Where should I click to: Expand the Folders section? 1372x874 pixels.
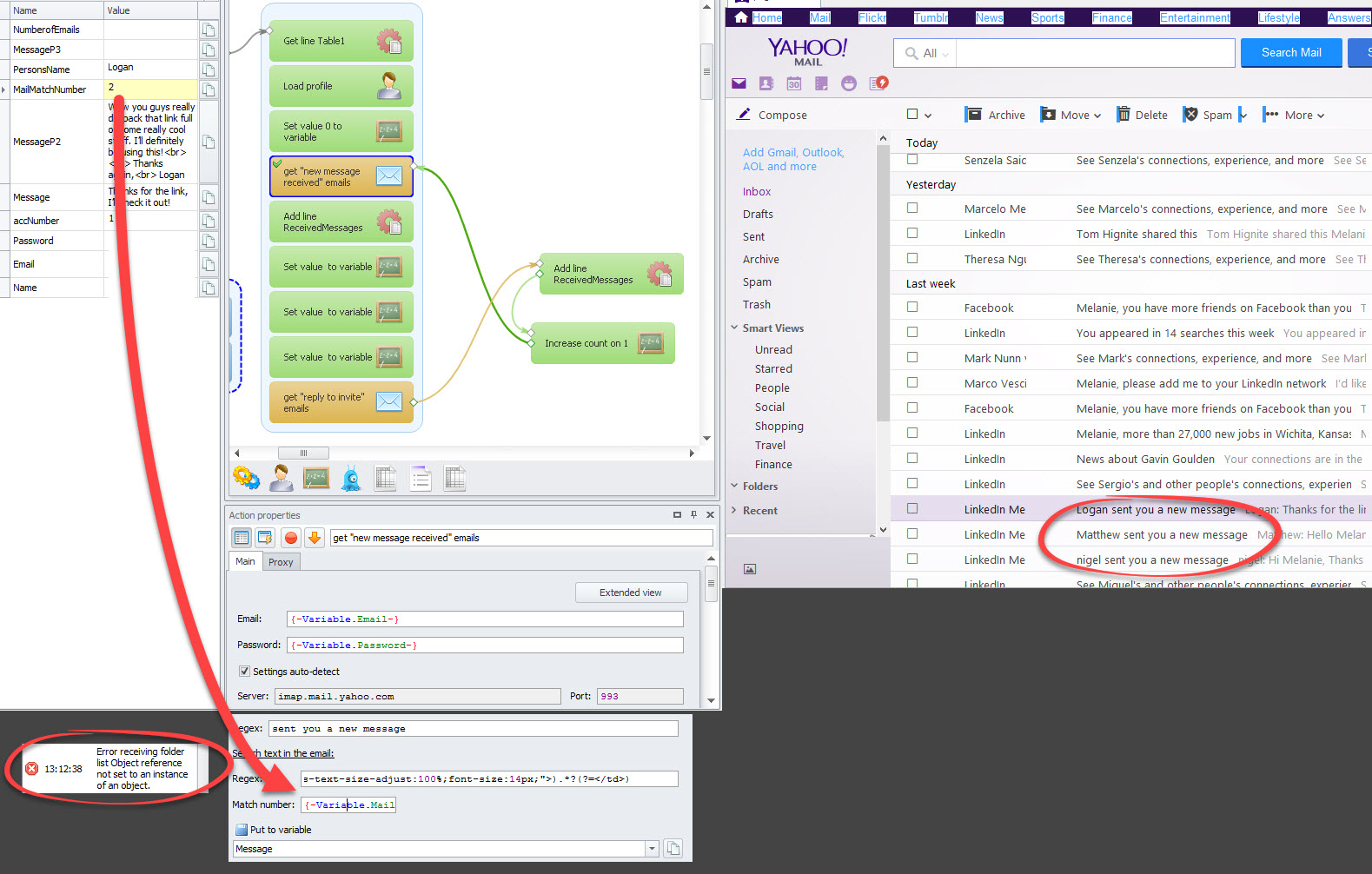pyautogui.click(x=735, y=486)
